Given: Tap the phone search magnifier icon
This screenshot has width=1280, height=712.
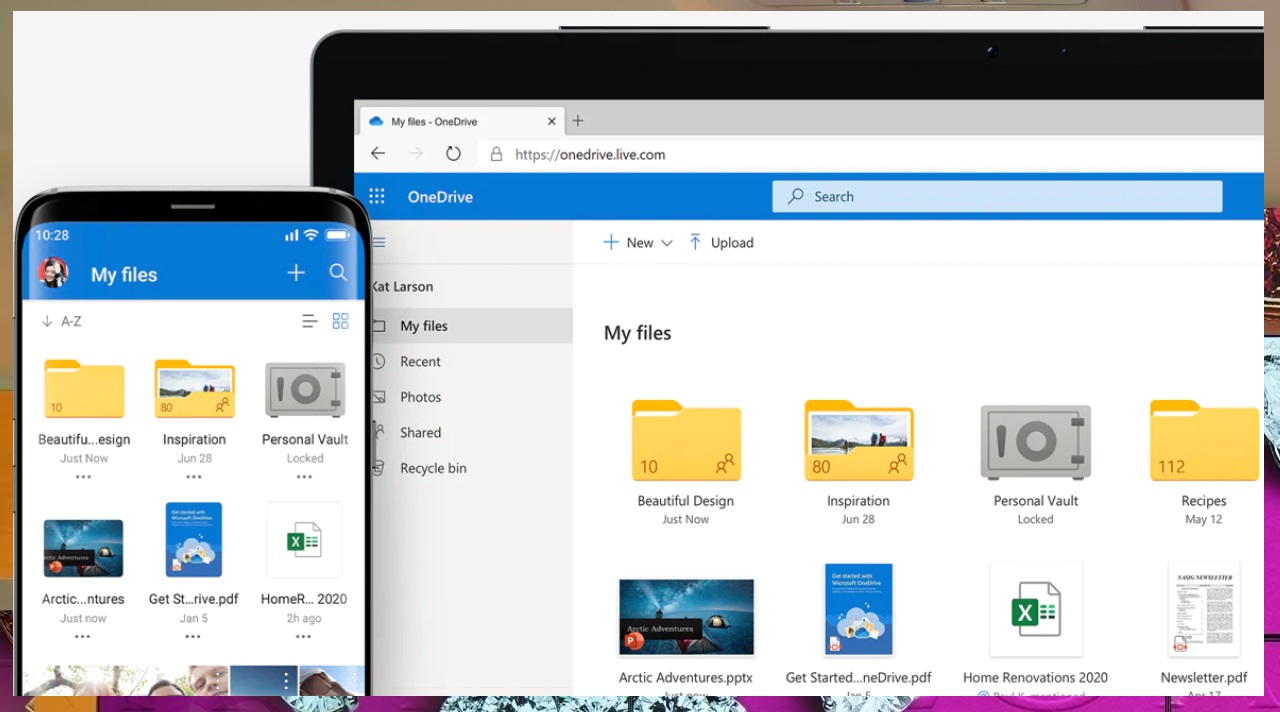Looking at the screenshot, I should (338, 273).
